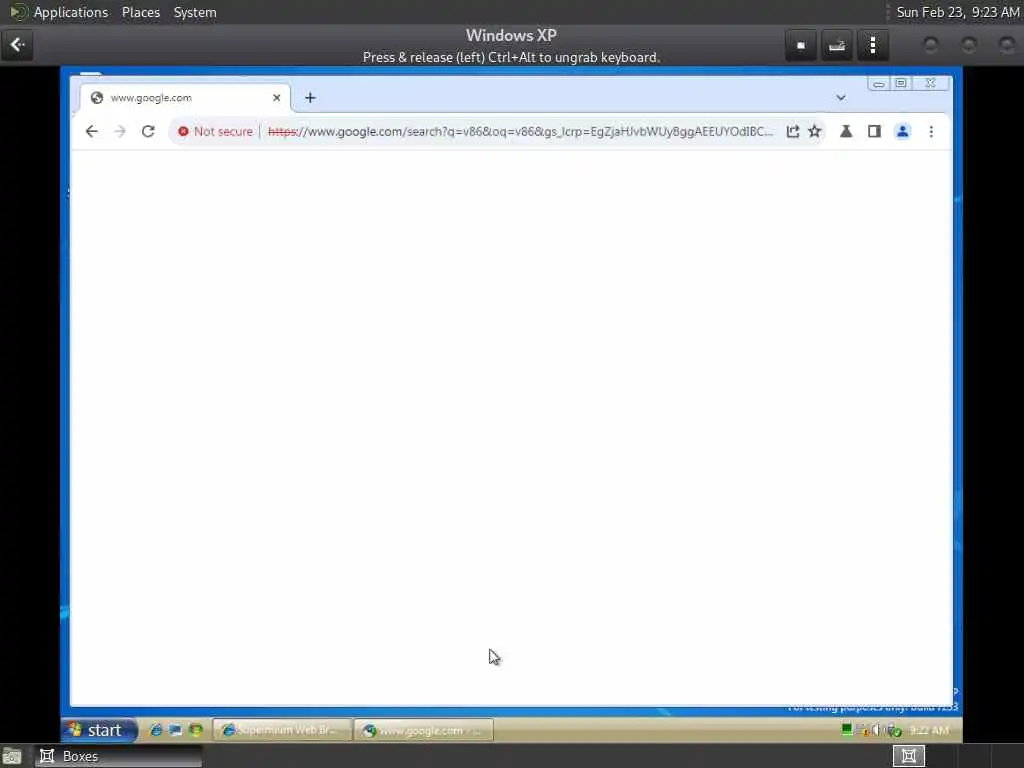
Task: Close the www.google.com tab
Action: point(277,98)
